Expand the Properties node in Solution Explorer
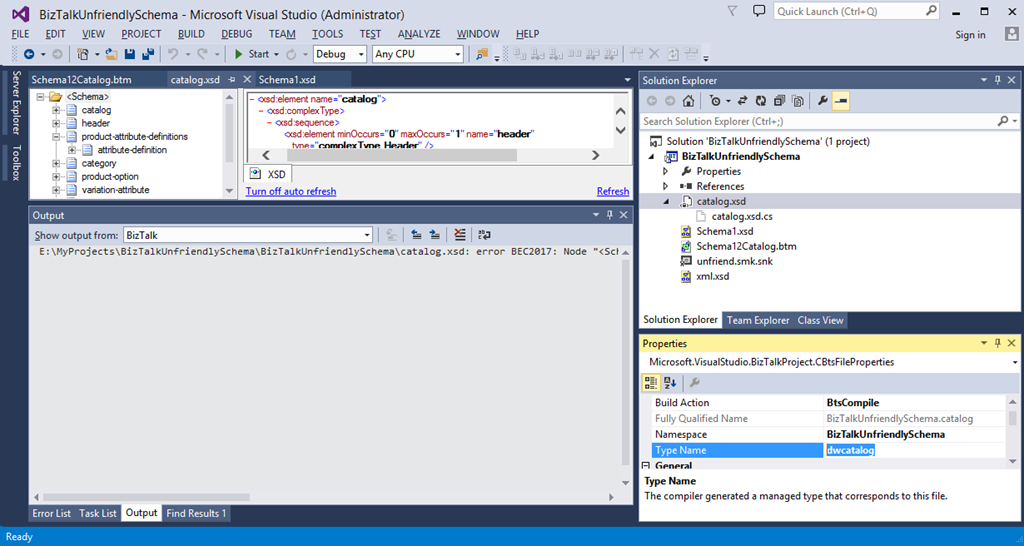Viewport: 1024px width, 546px height. coord(665,171)
